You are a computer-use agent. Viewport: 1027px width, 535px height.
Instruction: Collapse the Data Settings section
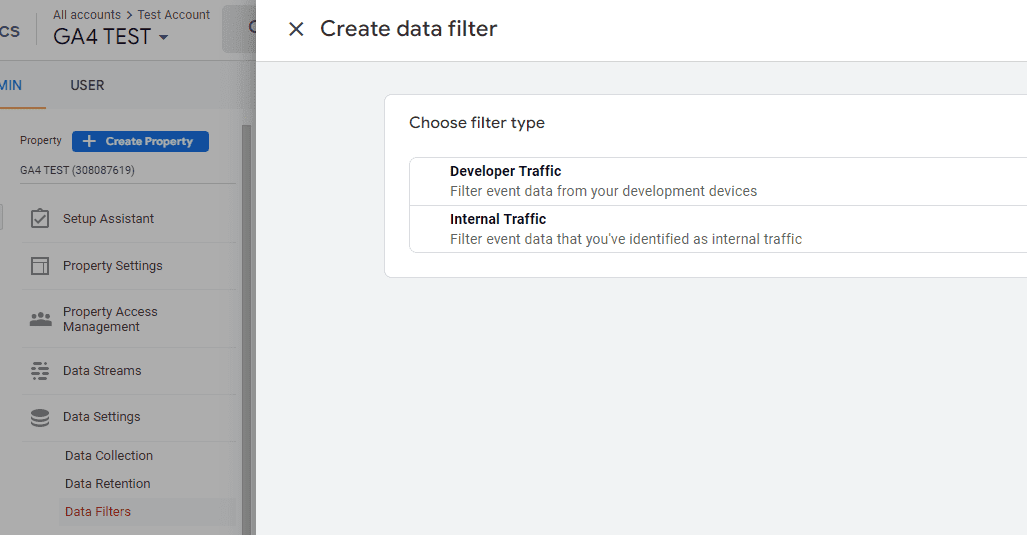coord(101,417)
